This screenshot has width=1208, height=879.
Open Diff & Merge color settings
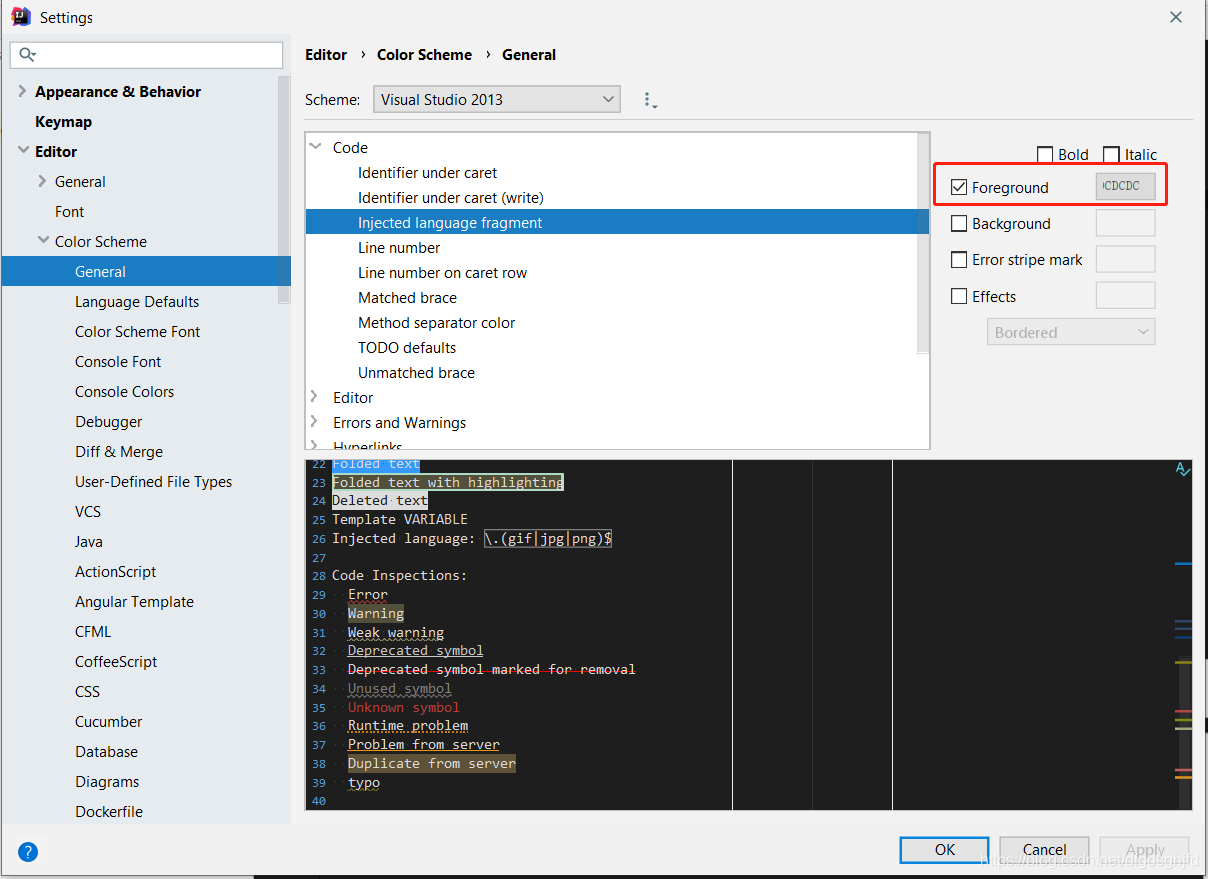pyautogui.click(x=119, y=451)
